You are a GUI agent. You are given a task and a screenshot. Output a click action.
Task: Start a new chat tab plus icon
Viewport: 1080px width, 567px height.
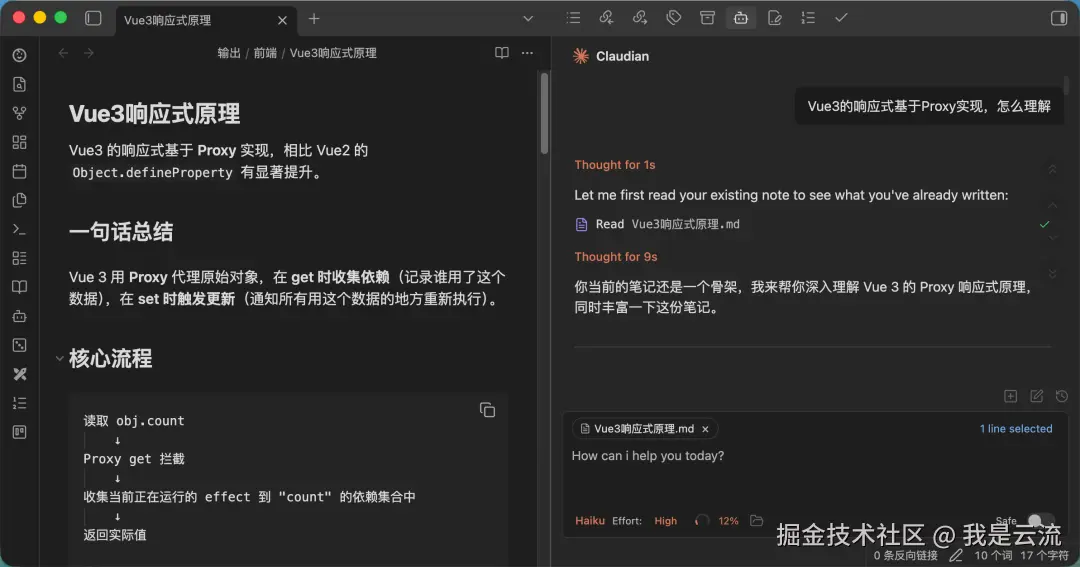coord(1010,396)
